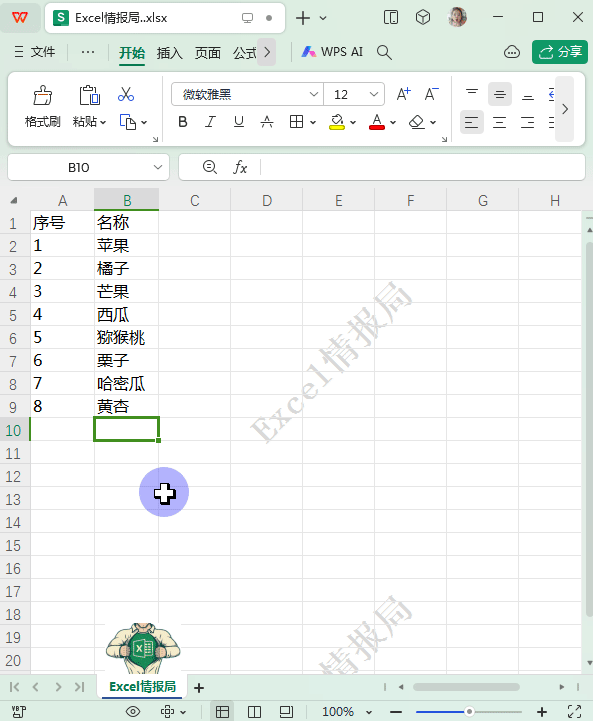Expand fill color dropdown arrow

pyautogui.click(x=353, y=122)
